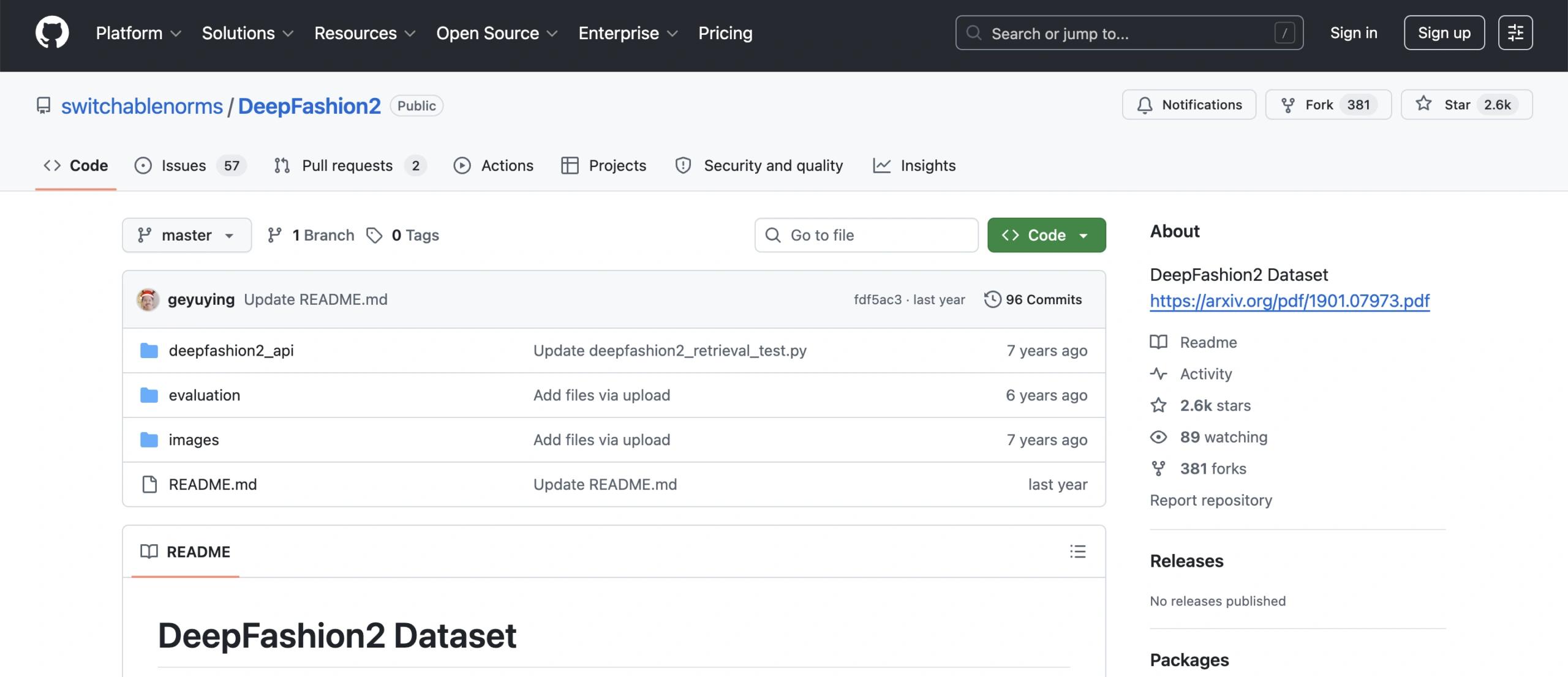
Task: Open the Security and quality tab
Action: point(759,165)
